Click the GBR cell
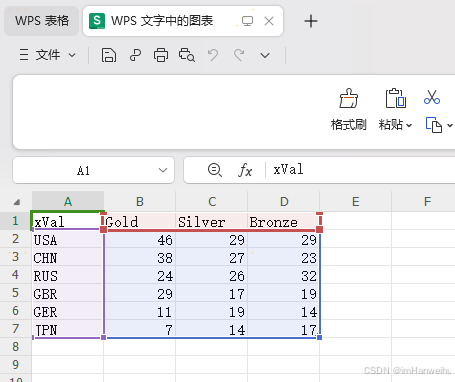The image size is (455, 382). tap(68, 294)
